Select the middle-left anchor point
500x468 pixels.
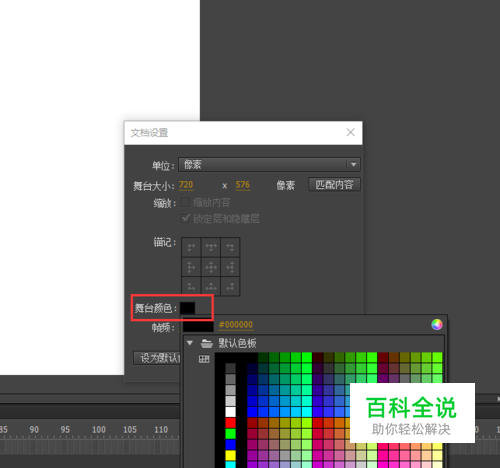tap(191, 267)
